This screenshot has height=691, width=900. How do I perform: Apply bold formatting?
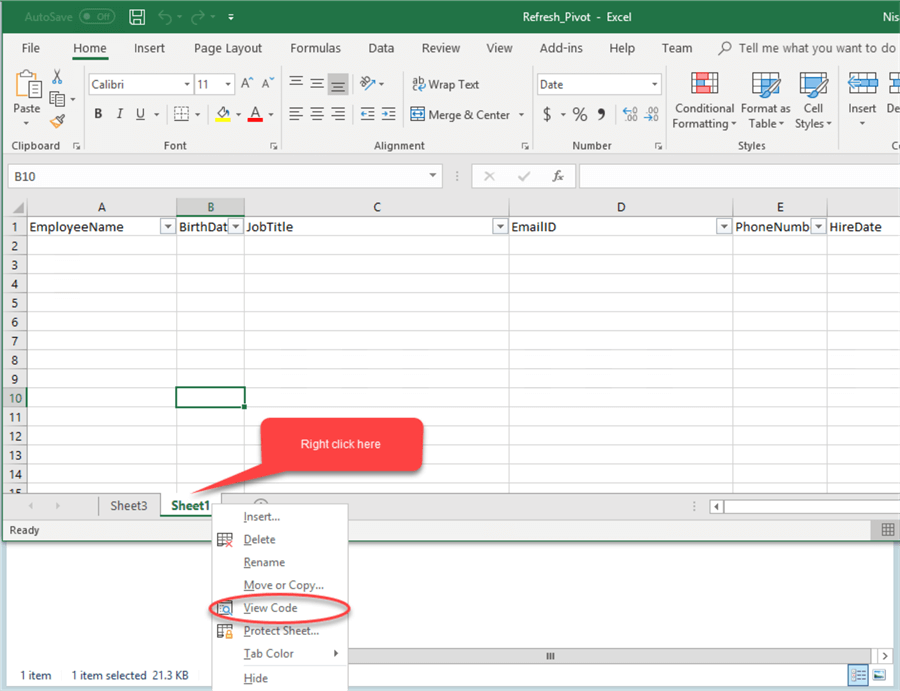tap(97, 113)
